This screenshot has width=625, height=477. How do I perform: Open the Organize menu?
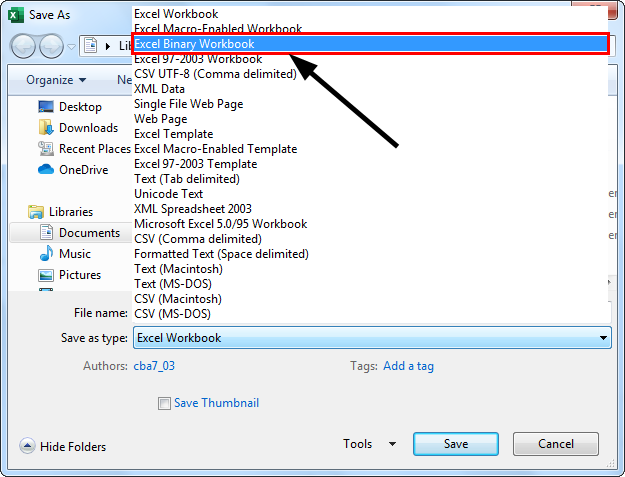coord(56,80)
